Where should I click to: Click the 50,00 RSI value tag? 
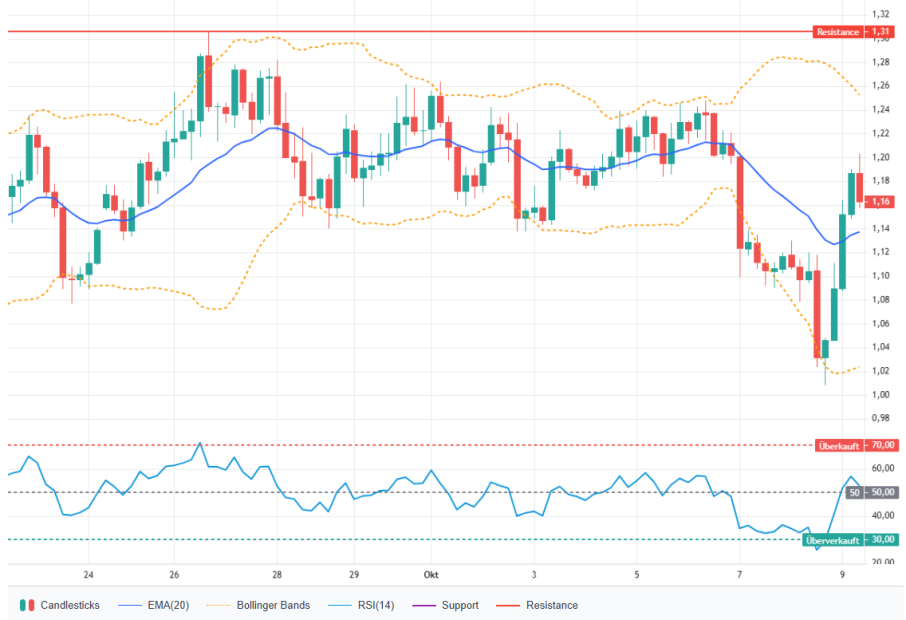(883, 492)
